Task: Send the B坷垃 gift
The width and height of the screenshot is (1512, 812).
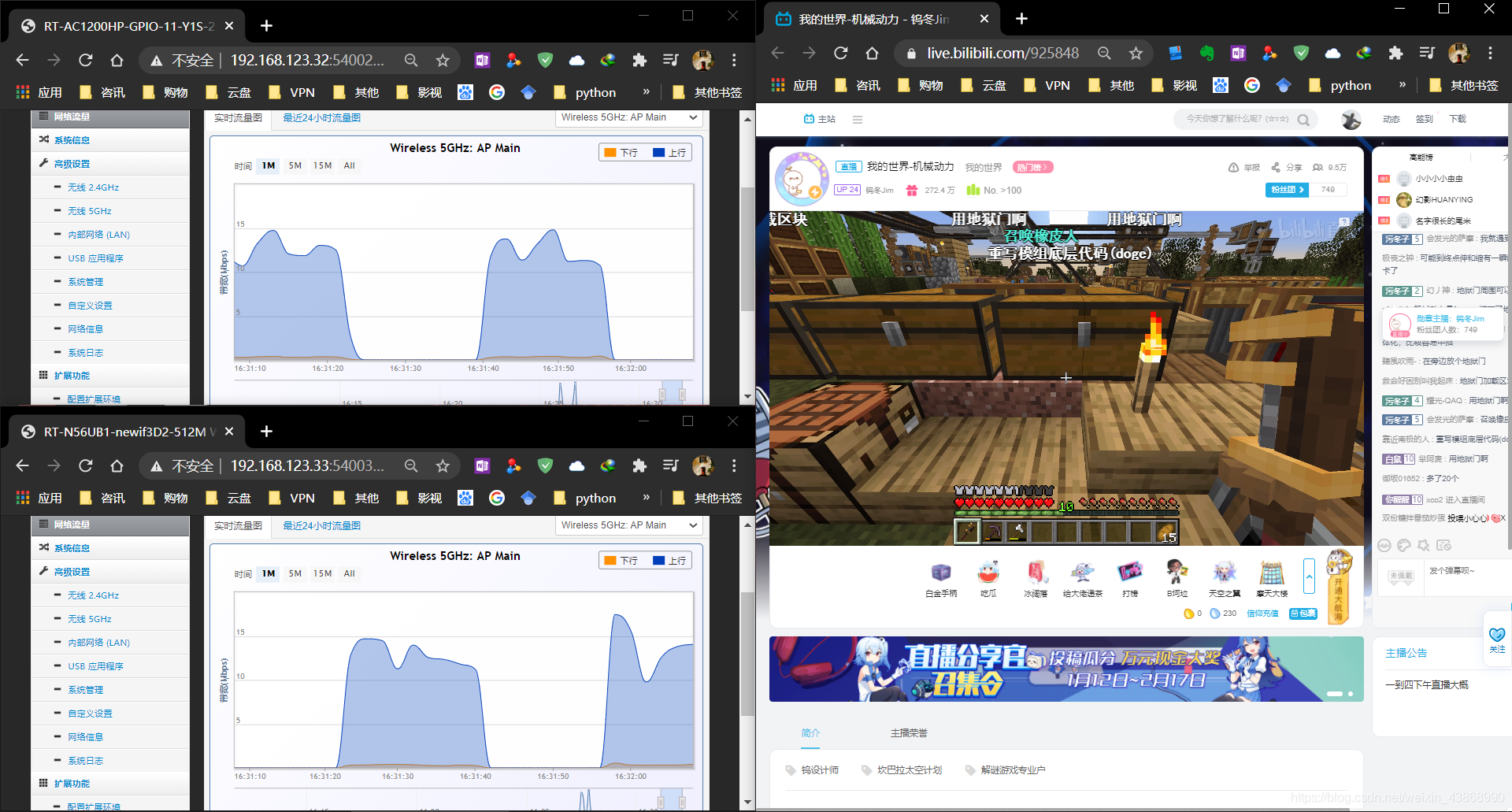Action: tap(1177, 580)
